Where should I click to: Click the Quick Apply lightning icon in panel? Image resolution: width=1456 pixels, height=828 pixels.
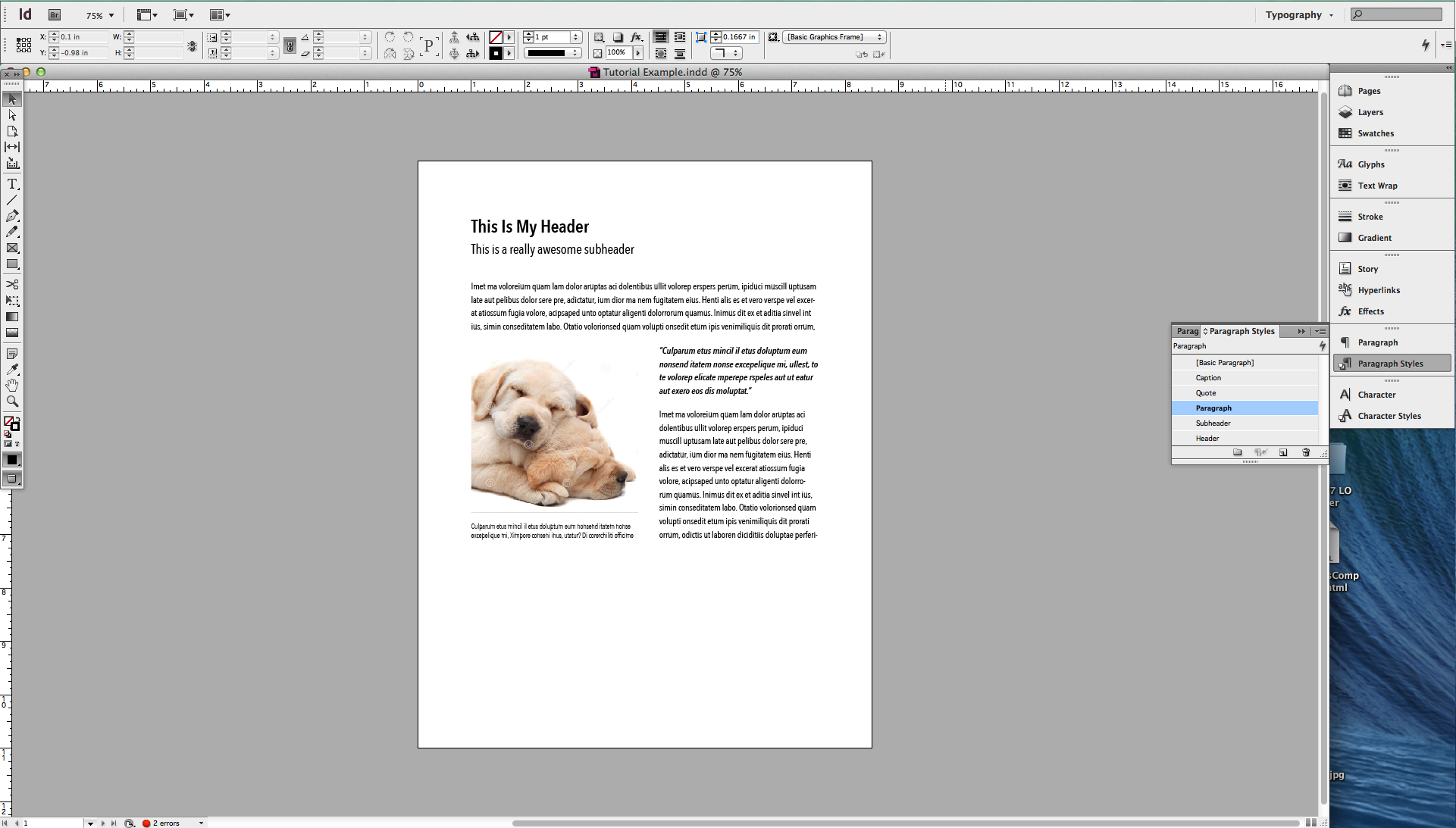point(1323,346)
